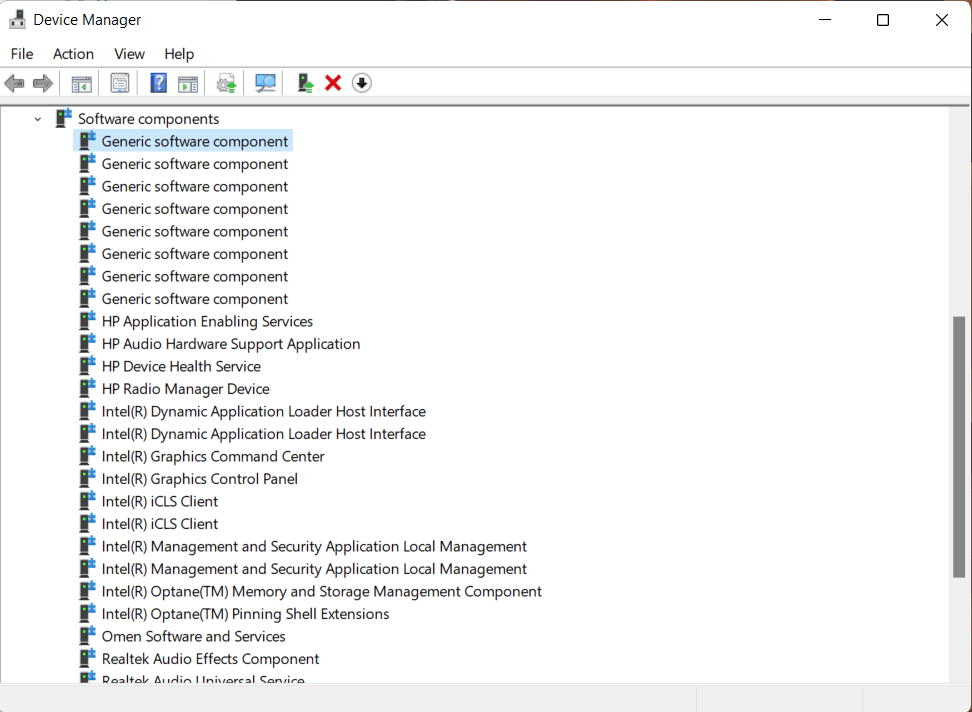
Task: Click the icon beside Intel(R) Graphics Command Center
Action: (x=87, y=455)
